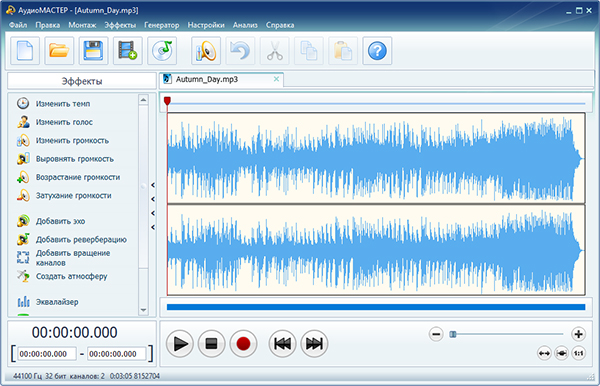Fit waveform to width arrows icon
600x386 pixels.
[544, 353]
